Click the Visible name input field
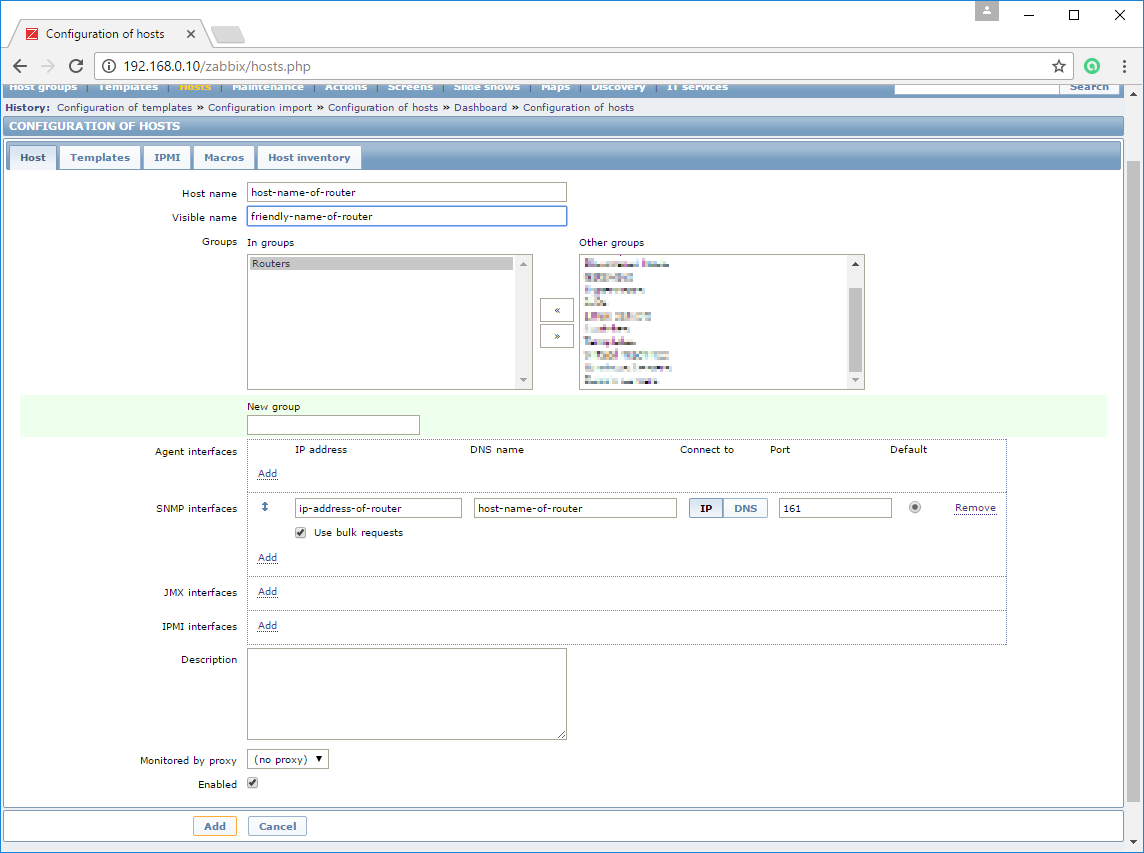 [x=406, y=217]
